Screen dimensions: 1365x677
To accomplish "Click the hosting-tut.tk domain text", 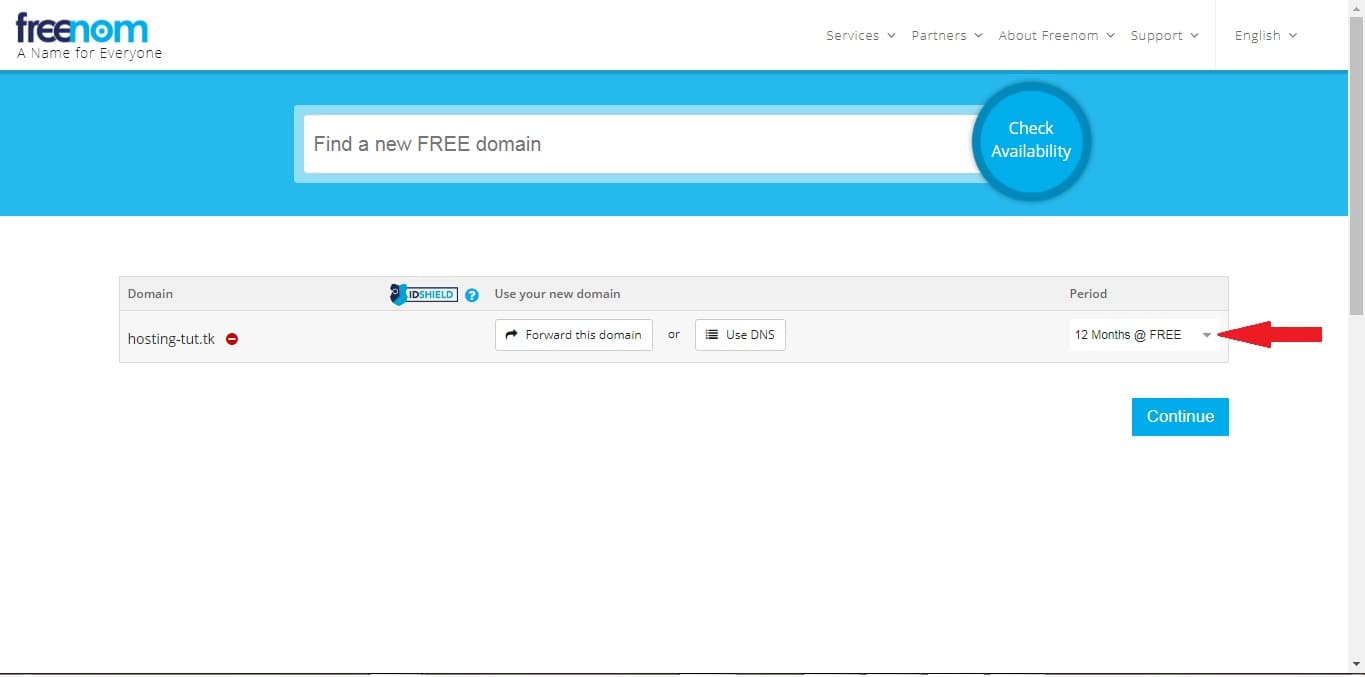I will pyautogui.click(x=171, y=339).
